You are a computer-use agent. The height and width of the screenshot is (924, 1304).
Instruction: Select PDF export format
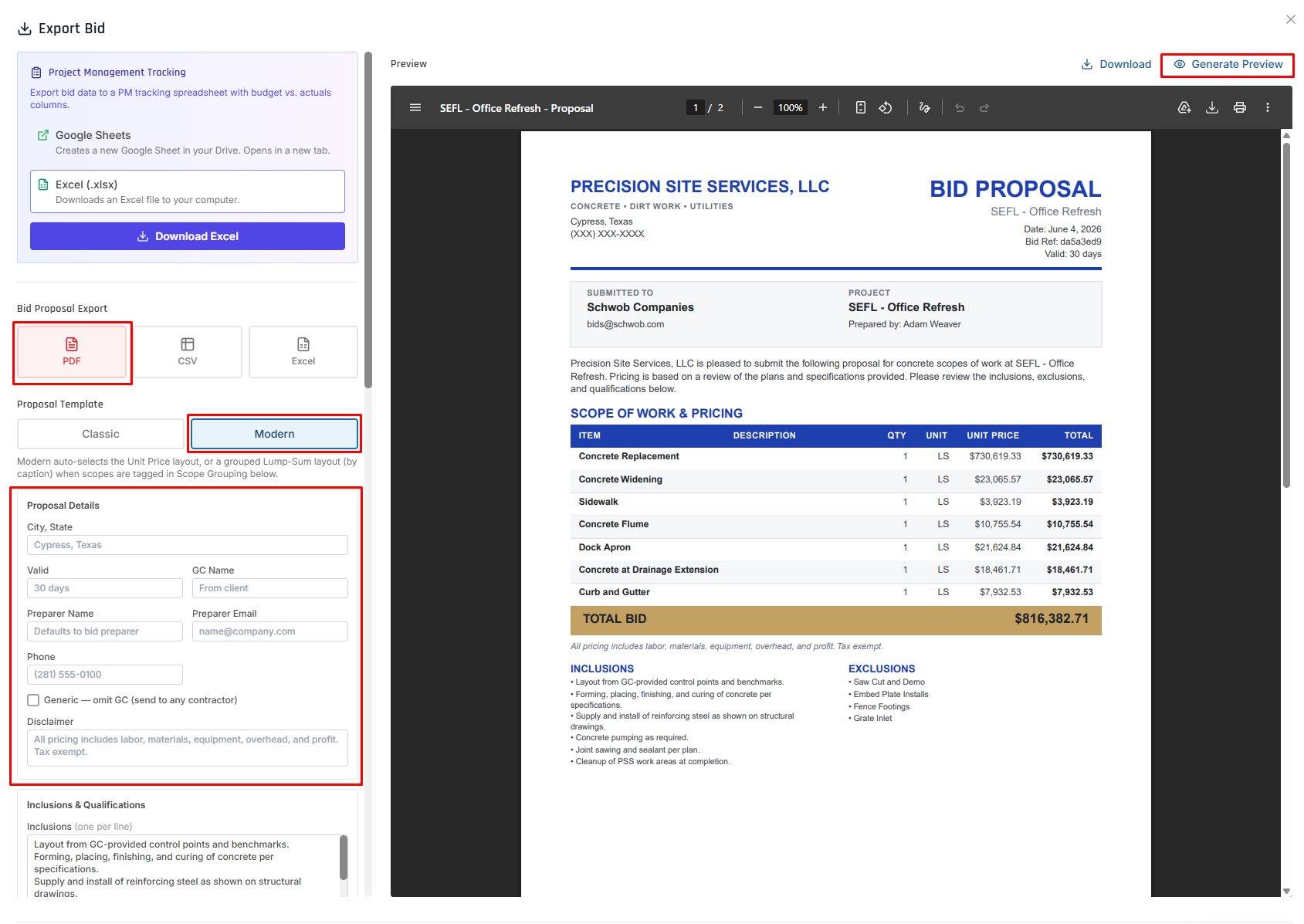[72, 352]
